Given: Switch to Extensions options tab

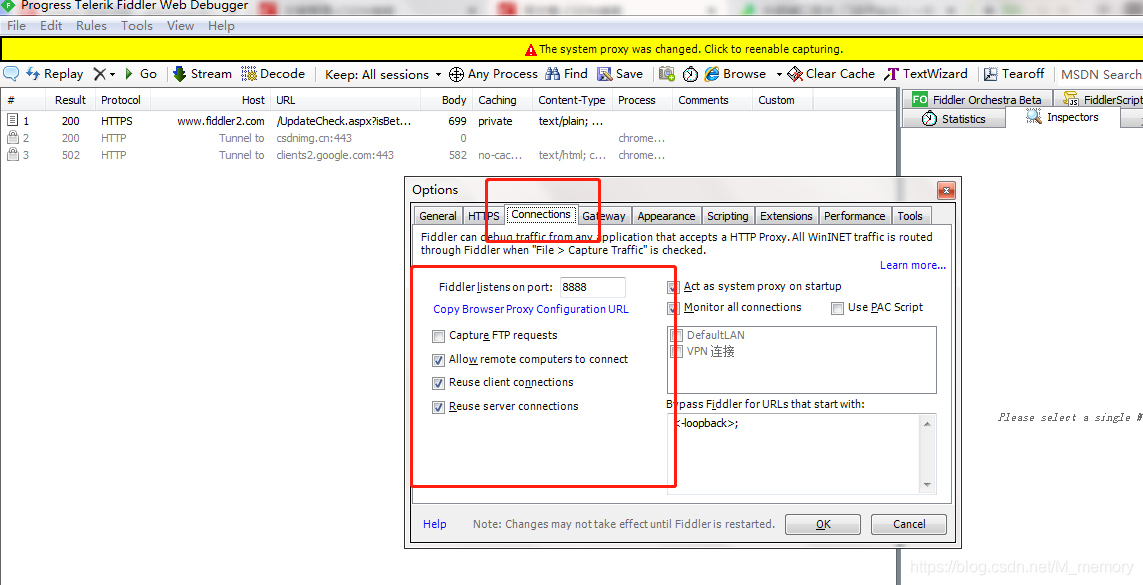Looking at the screenshot, I should (786, 216).
